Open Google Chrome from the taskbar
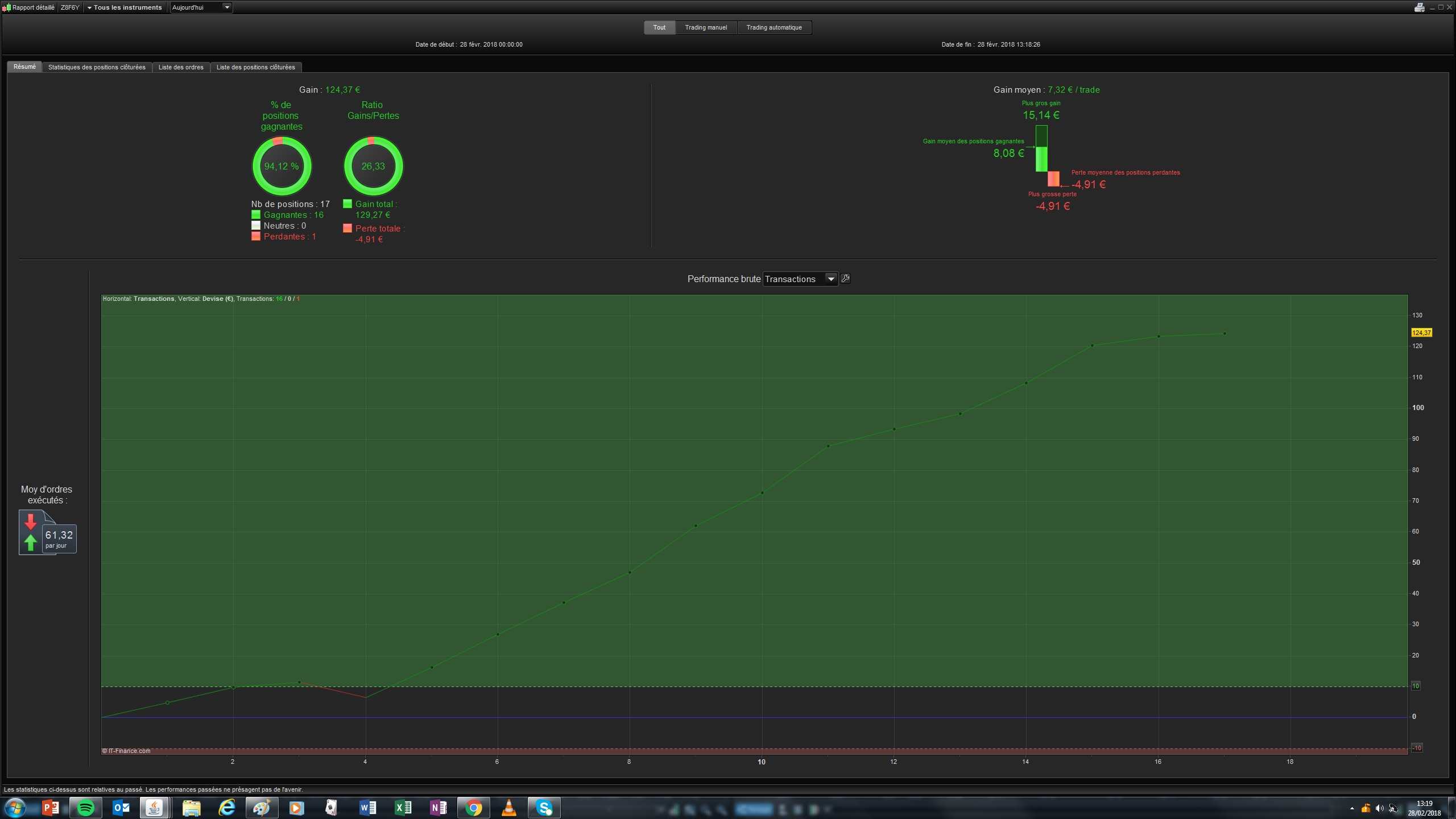The image size is (1456, 819). 474,808
